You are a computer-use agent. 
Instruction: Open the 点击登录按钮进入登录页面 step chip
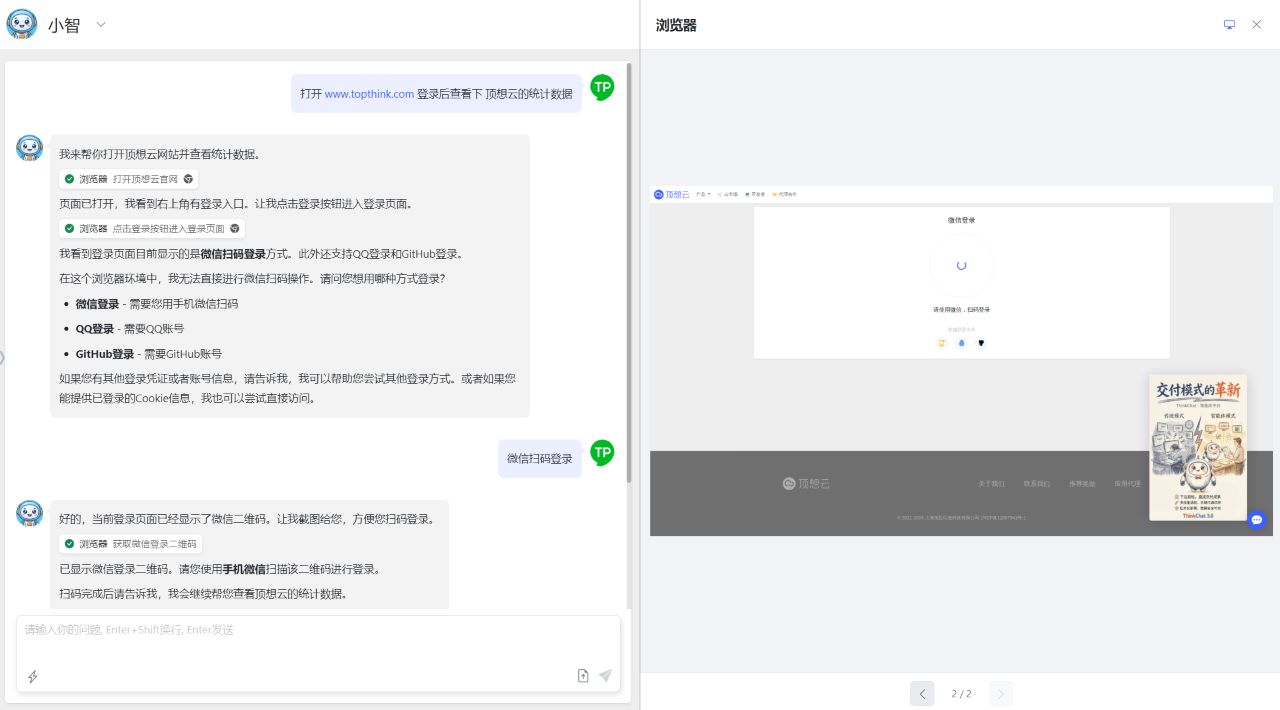pyautogui.click(x=152, y=229)
